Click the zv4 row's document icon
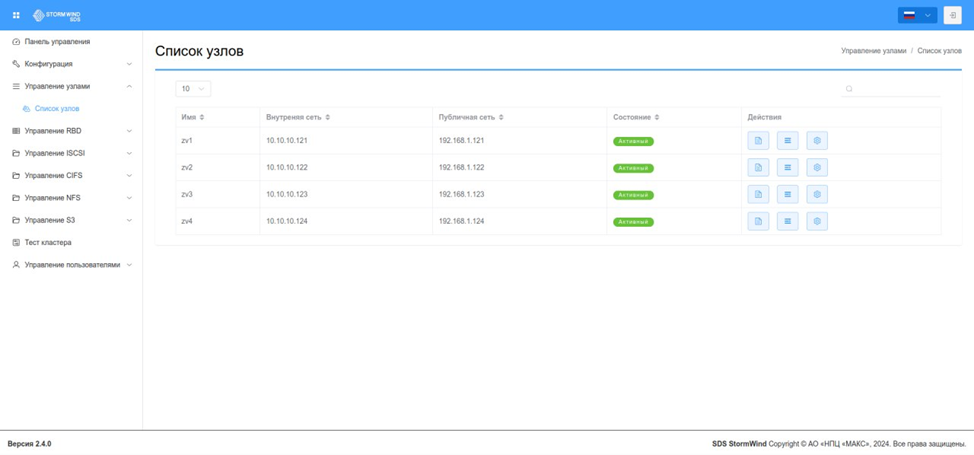The image size is (974, 455). click(x=758, y=221)
